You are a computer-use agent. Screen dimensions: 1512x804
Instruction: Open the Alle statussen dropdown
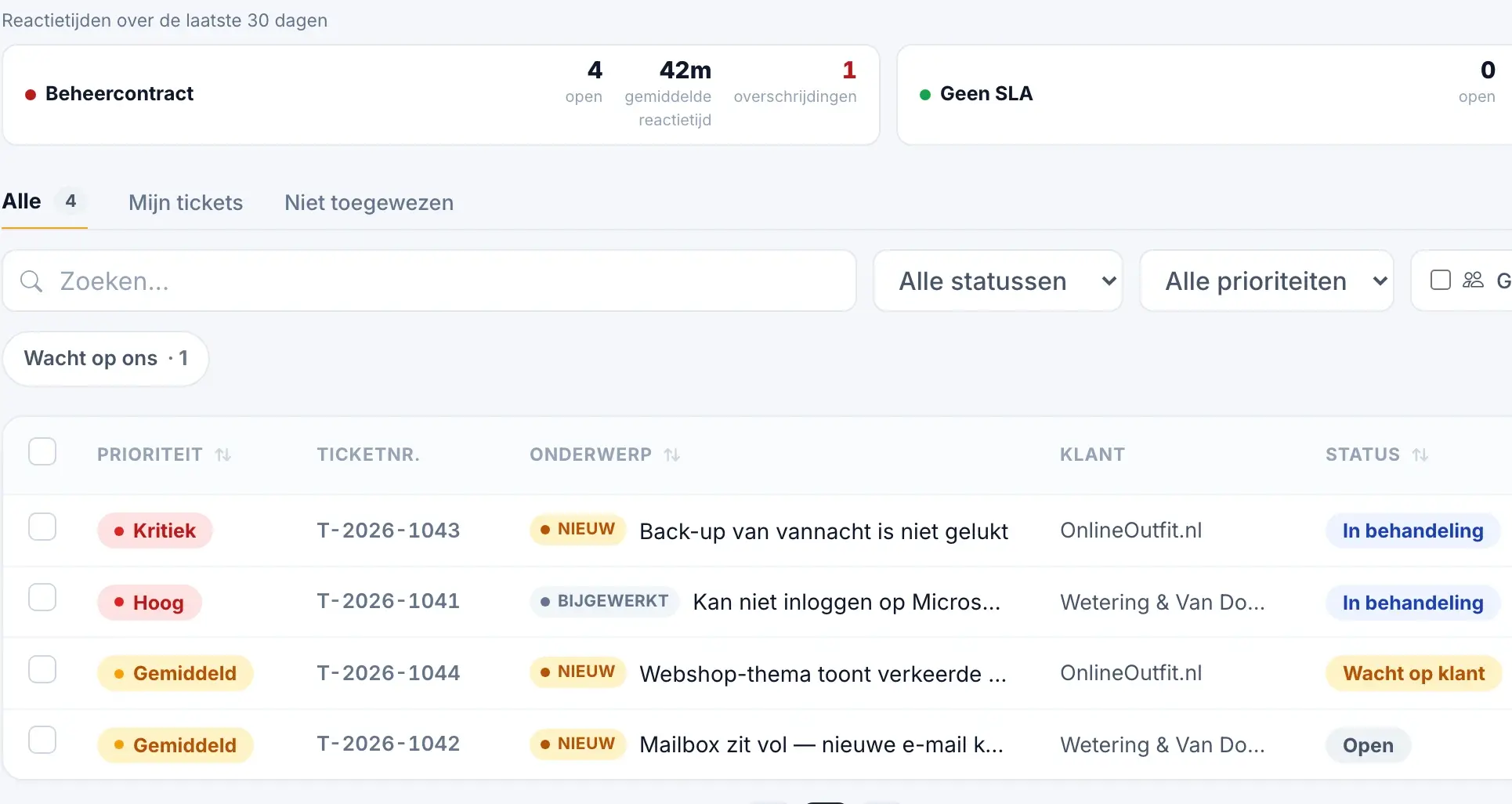[x=998, y=281]
